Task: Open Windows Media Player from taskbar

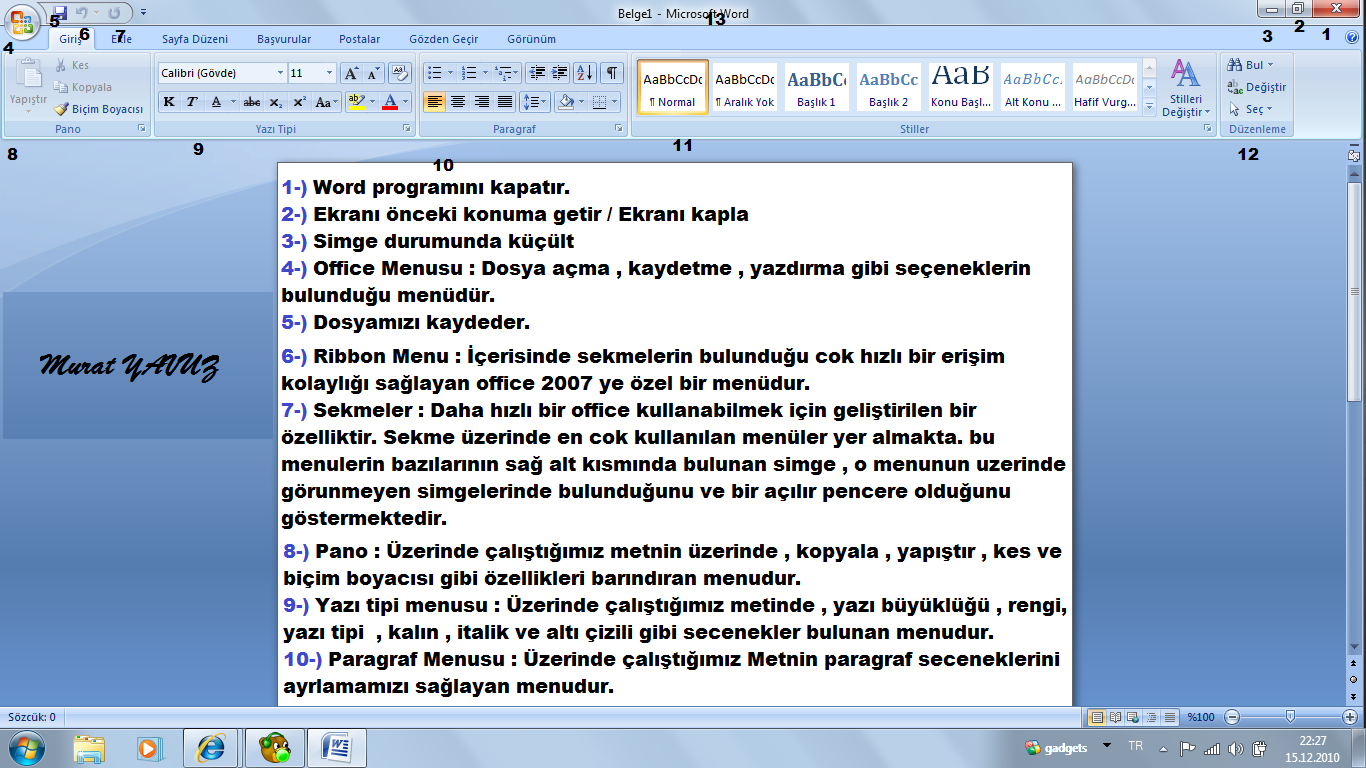Action: (x=150, y=748)
